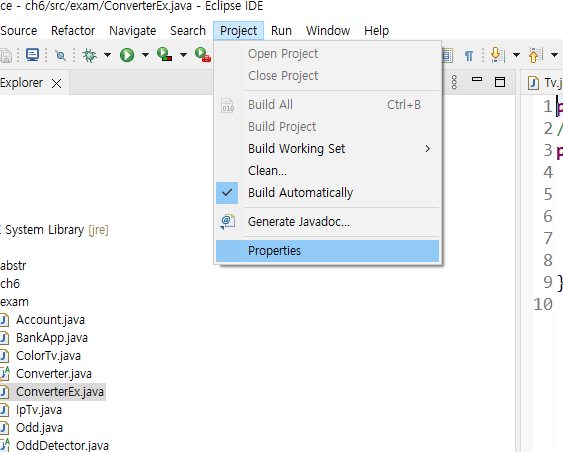
Task: Select Properties in Project menu
Action: point(327,251)
